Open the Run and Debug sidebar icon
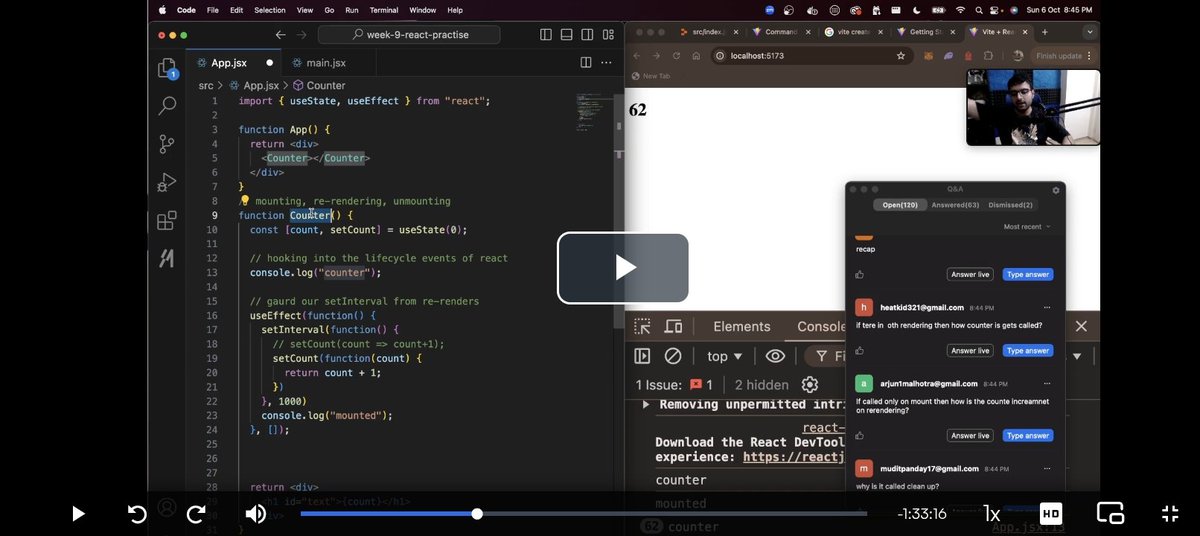This screenshot has height=536, width=1200. pos(167,181)
